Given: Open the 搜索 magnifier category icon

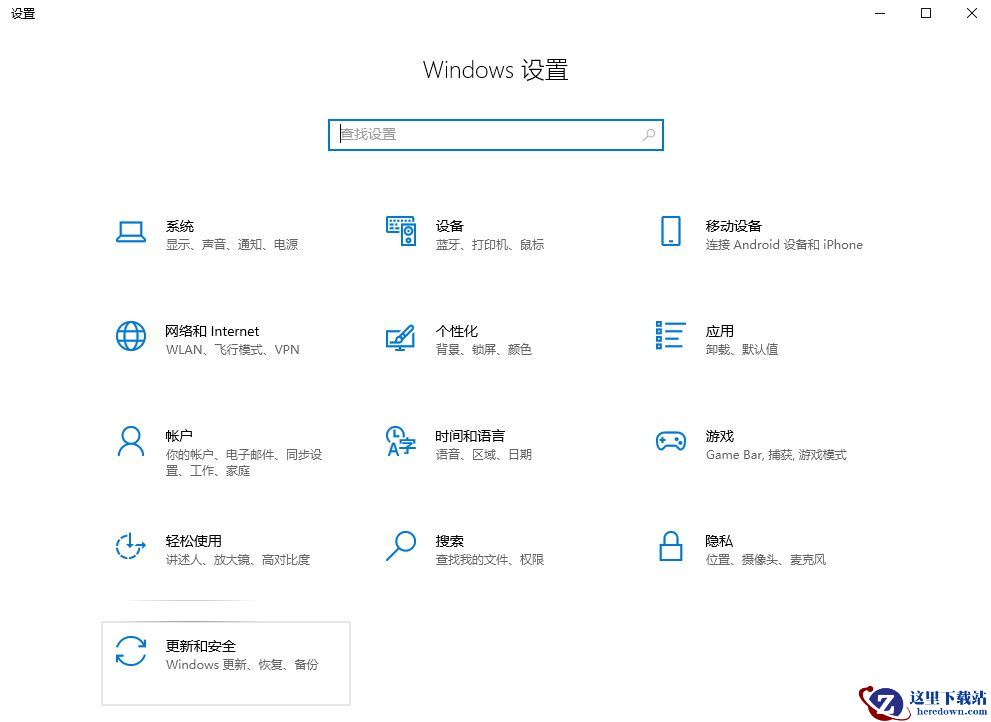Looking at the screenshot, I should 401,546.
